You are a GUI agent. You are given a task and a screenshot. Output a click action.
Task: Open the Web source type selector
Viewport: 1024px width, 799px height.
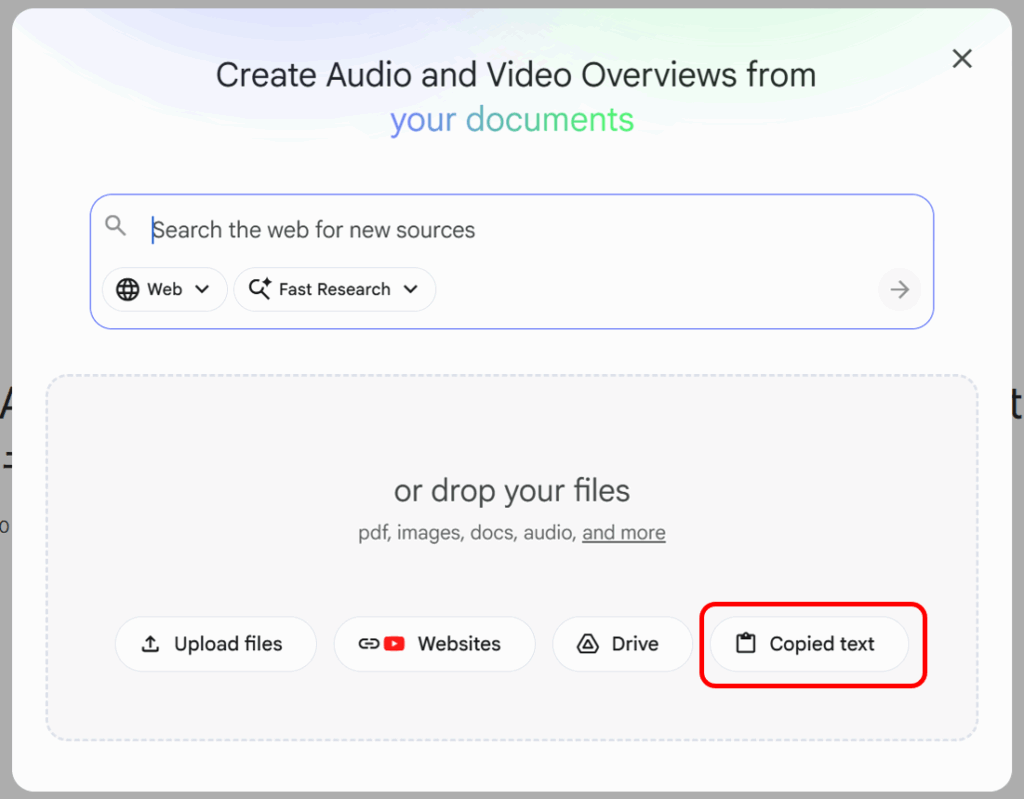tap(164, 289)
